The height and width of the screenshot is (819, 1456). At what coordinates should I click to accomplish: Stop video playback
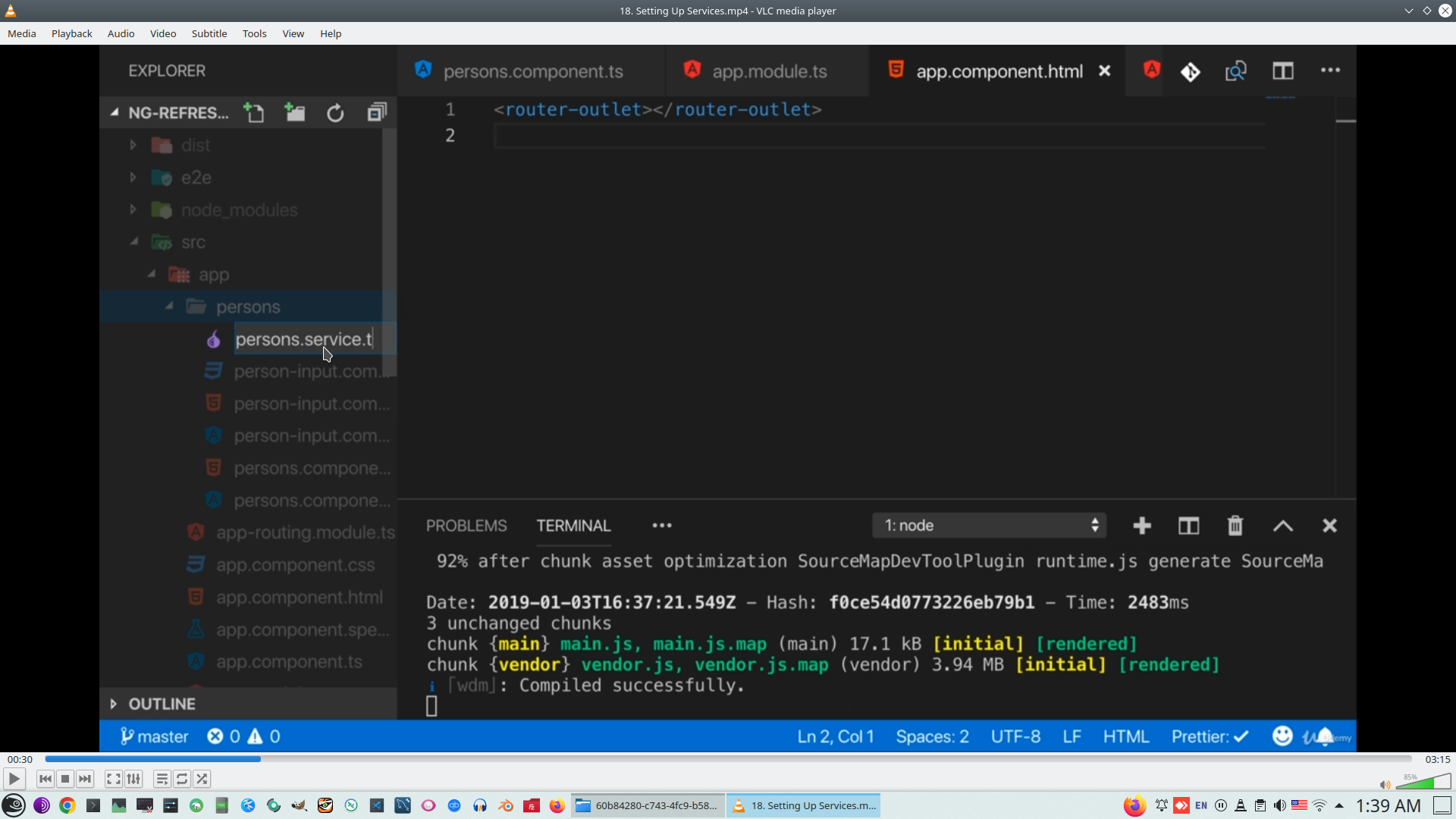(x=65, y=779)
